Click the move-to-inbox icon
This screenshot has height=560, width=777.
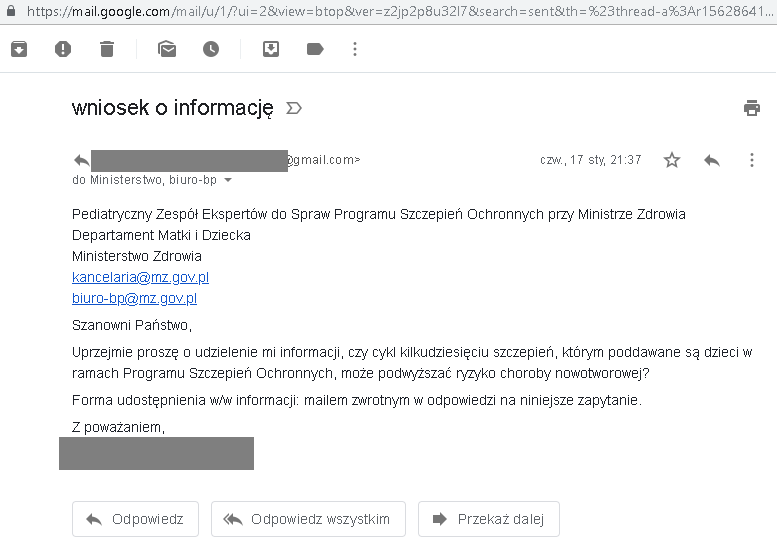pos(271,49)
